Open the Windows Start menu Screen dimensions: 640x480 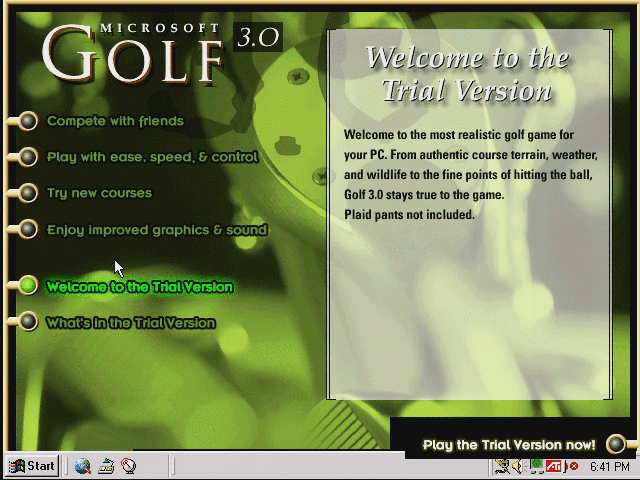point(32,466)
